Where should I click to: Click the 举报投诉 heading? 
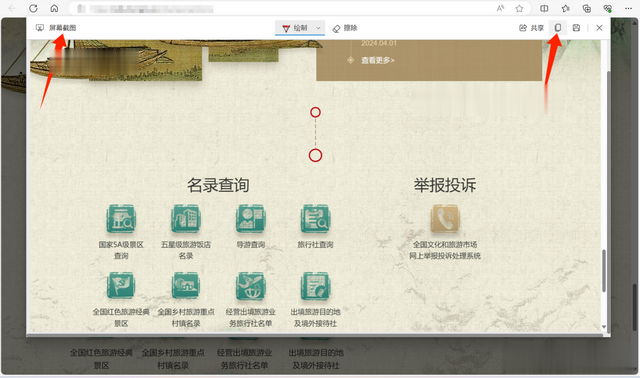pyautogui.click(x=445, y=185)
